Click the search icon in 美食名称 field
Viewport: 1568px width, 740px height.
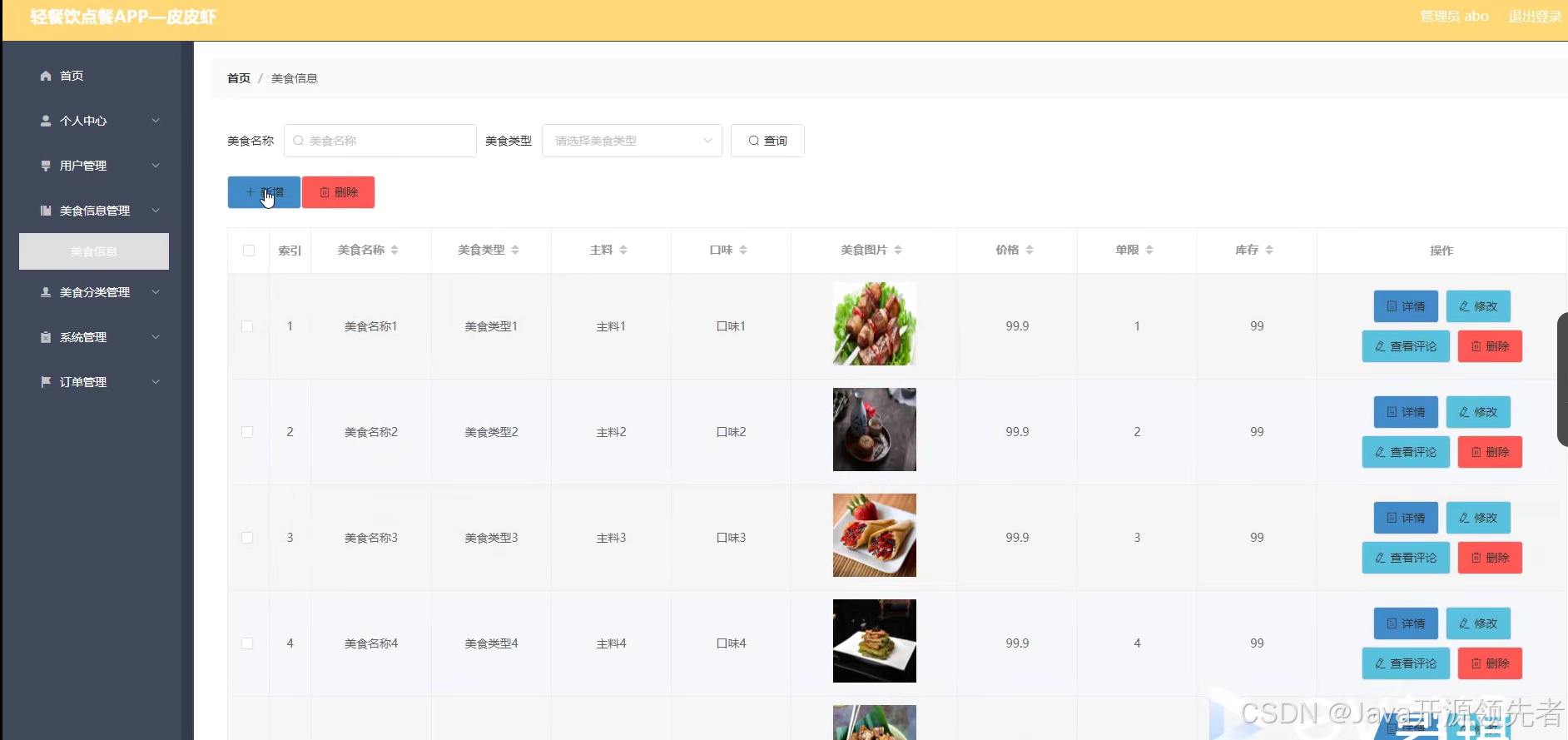coord(298,141)
